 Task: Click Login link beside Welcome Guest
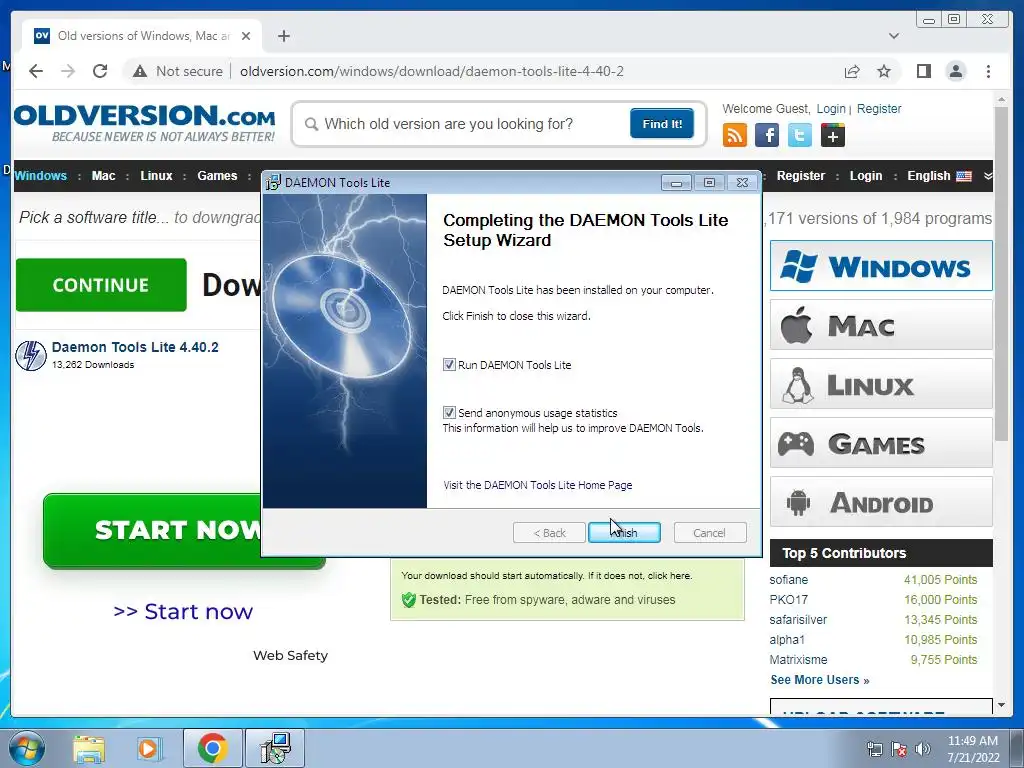click(x=831, y=108)
